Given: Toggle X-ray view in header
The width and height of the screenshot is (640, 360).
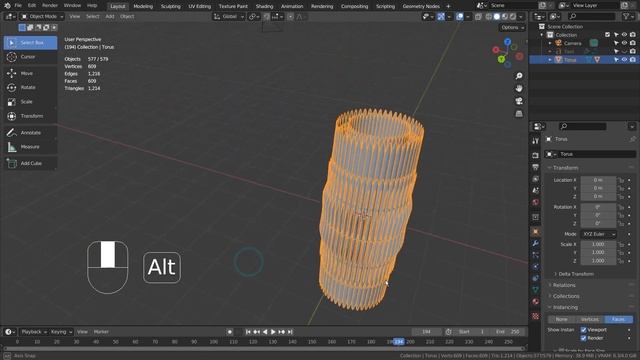Looking at the screenshot, I should tap(478, 17).
